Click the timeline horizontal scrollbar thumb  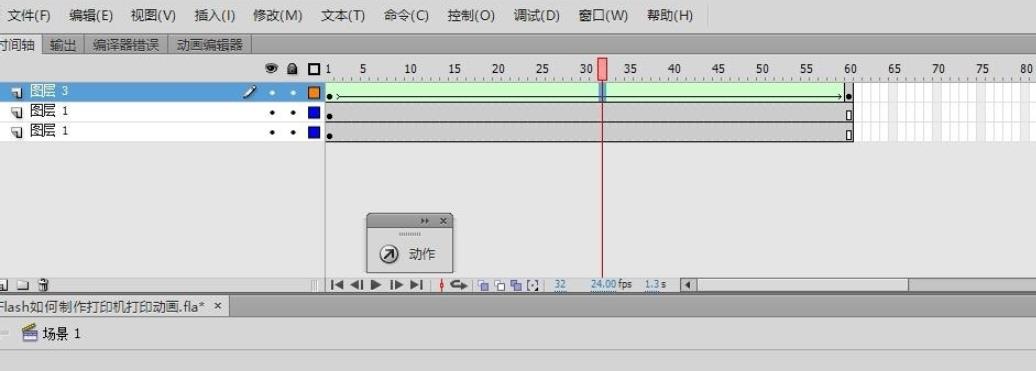pos(802,285)
